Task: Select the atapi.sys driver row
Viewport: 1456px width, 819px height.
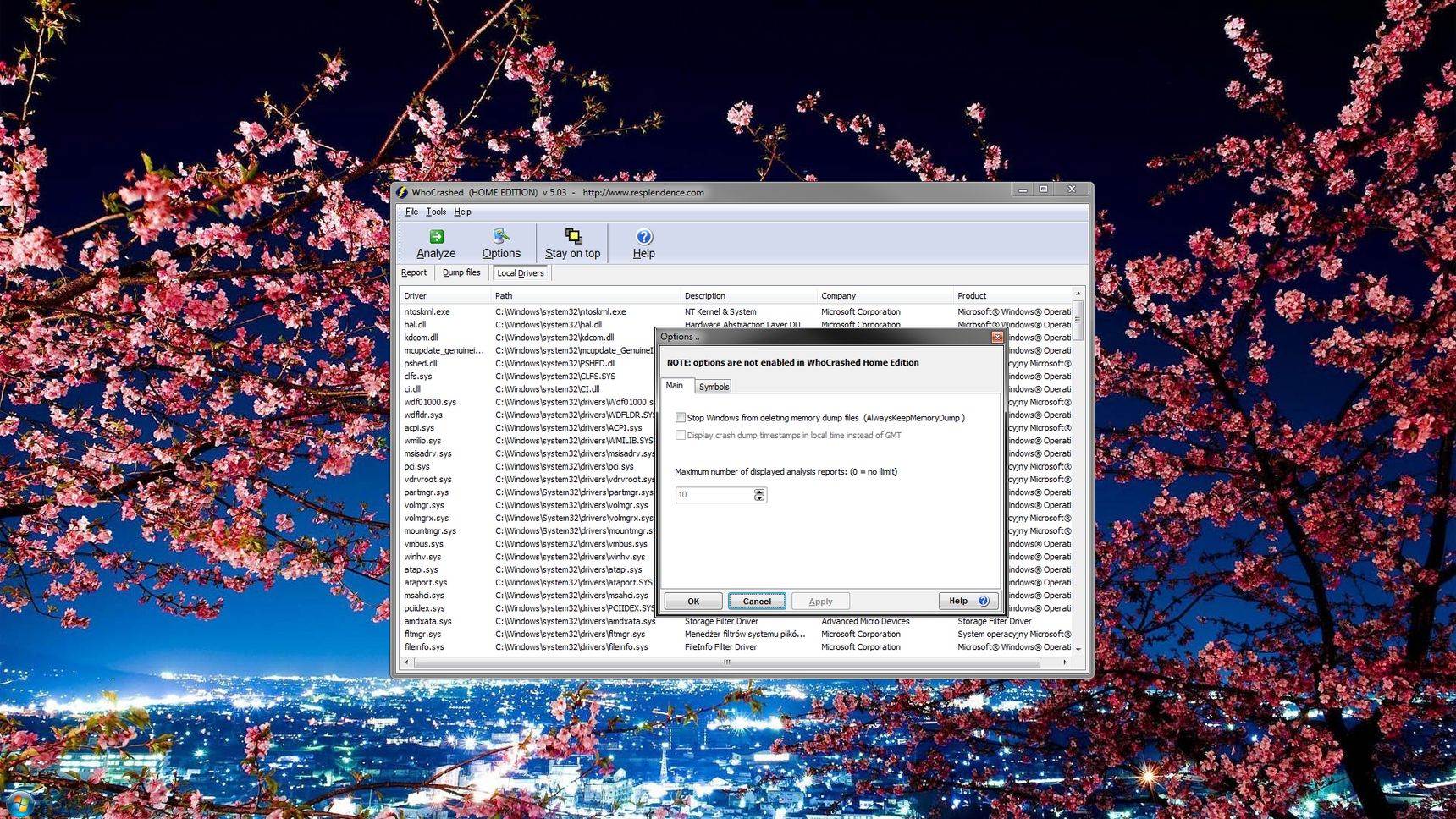Action: 527,569
